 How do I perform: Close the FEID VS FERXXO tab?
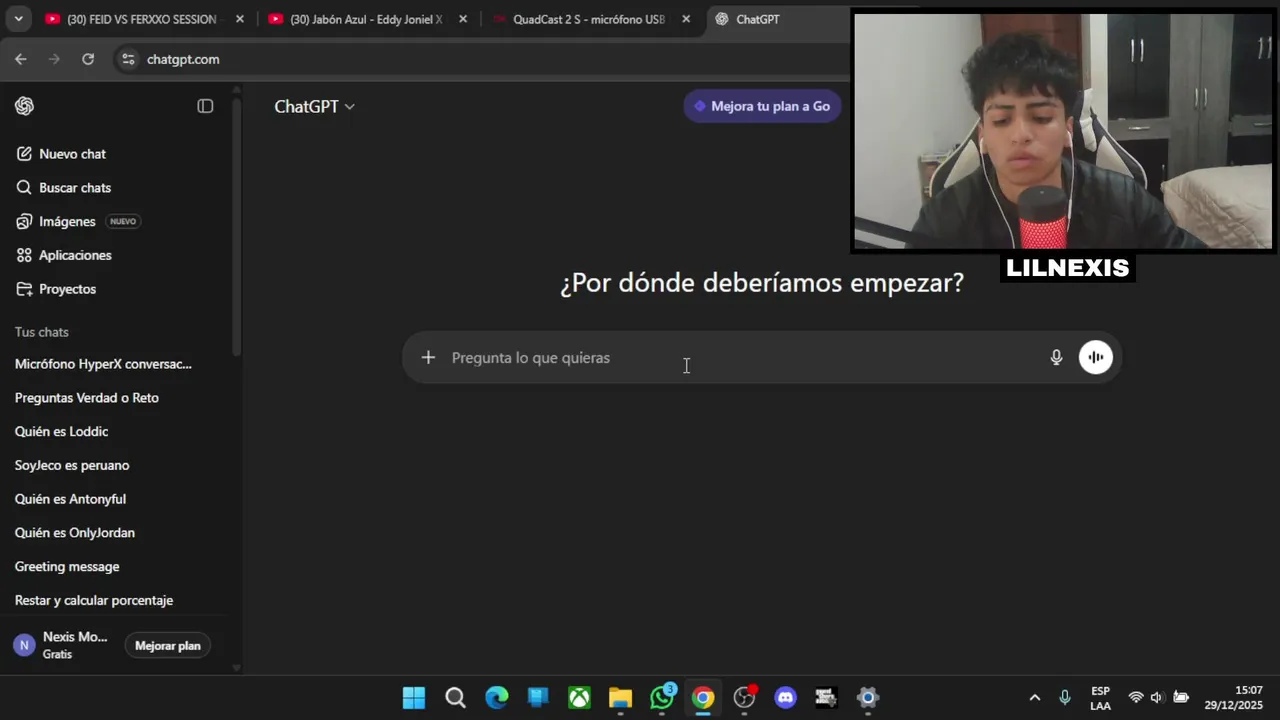[x=240, y=19]
